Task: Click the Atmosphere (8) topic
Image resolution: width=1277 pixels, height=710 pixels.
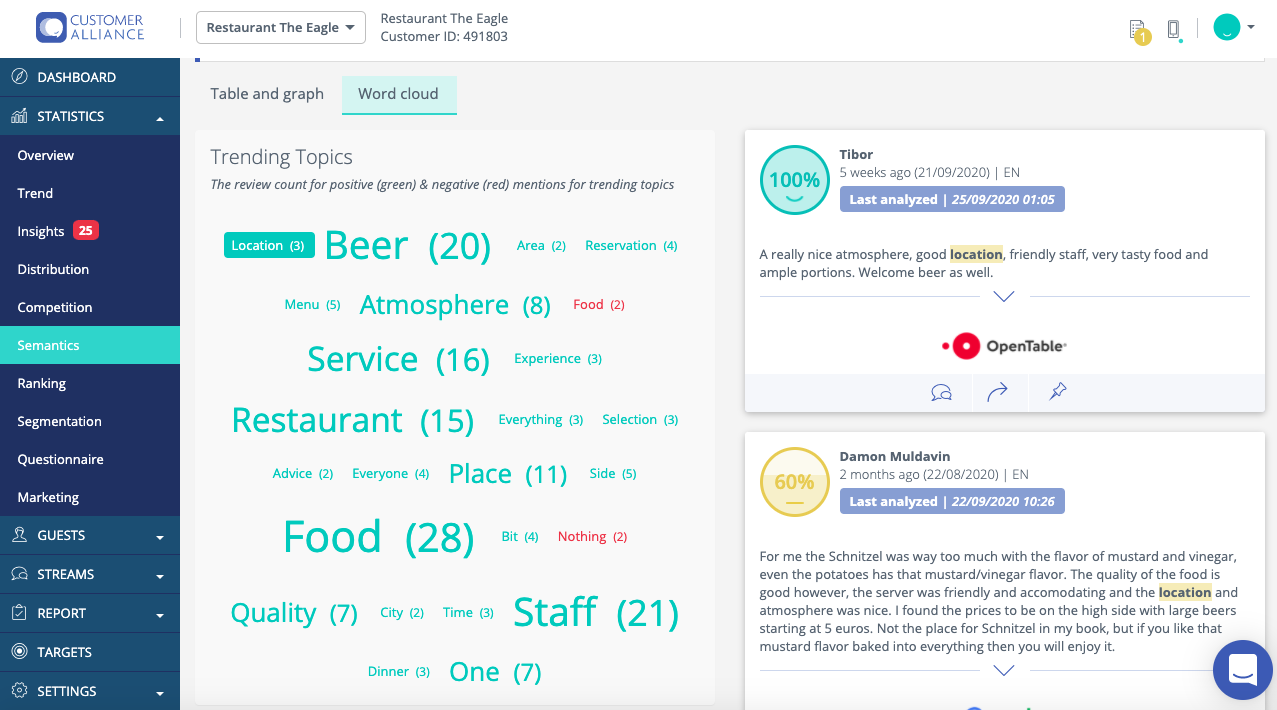Action: pos(455,305)
